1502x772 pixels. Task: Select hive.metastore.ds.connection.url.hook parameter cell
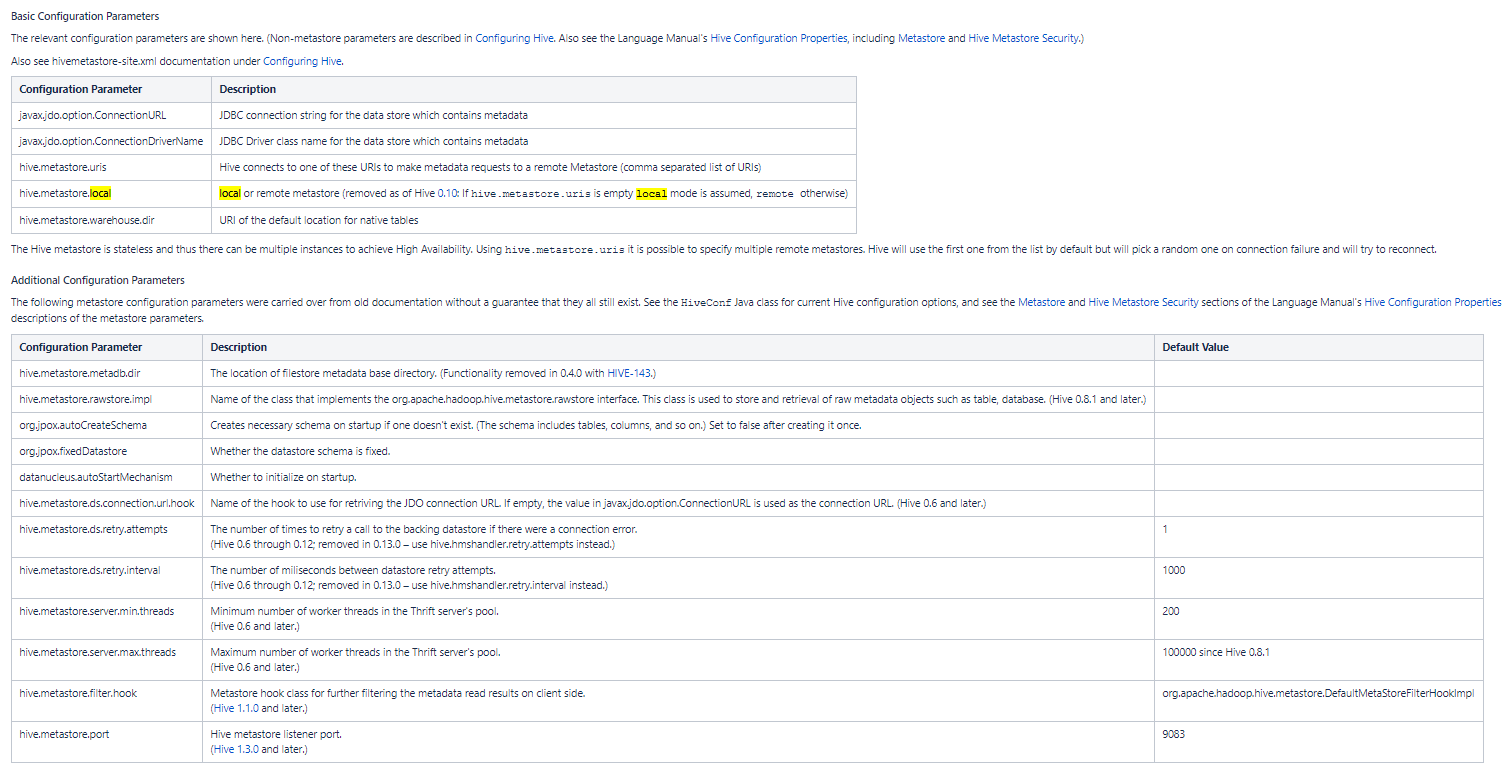point(107,503)
